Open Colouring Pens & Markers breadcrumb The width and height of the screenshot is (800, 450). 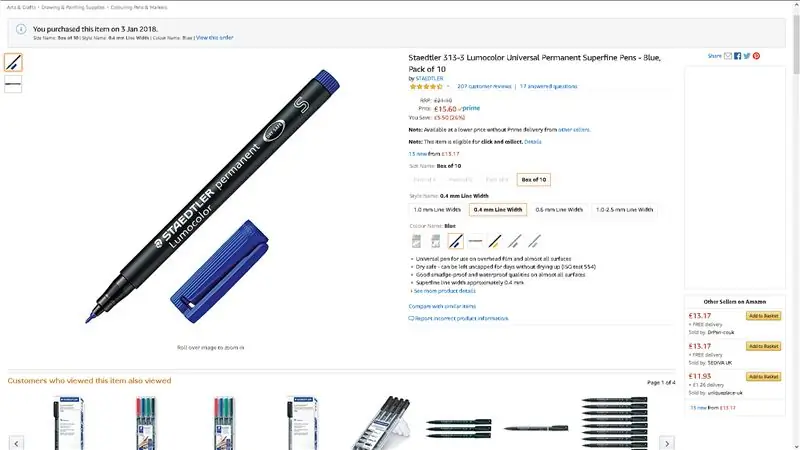[139, 8]
